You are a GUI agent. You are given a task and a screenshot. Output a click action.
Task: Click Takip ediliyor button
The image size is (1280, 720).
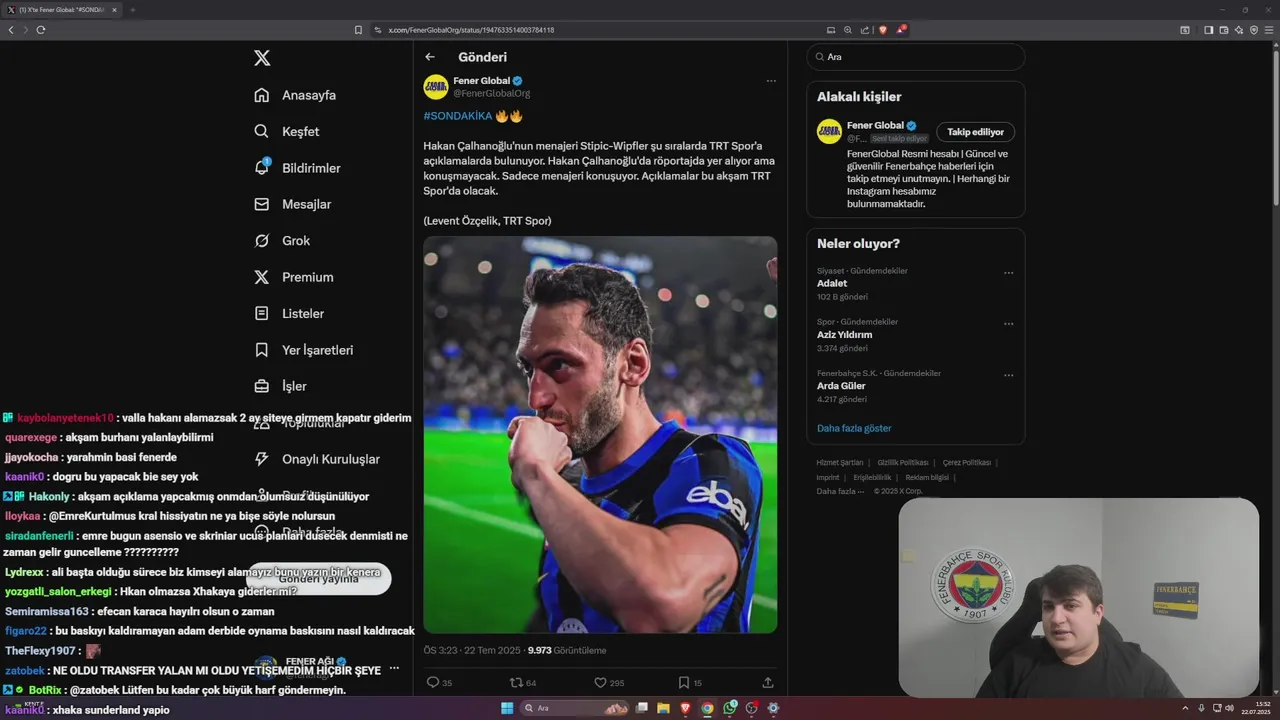coord(975,132)
